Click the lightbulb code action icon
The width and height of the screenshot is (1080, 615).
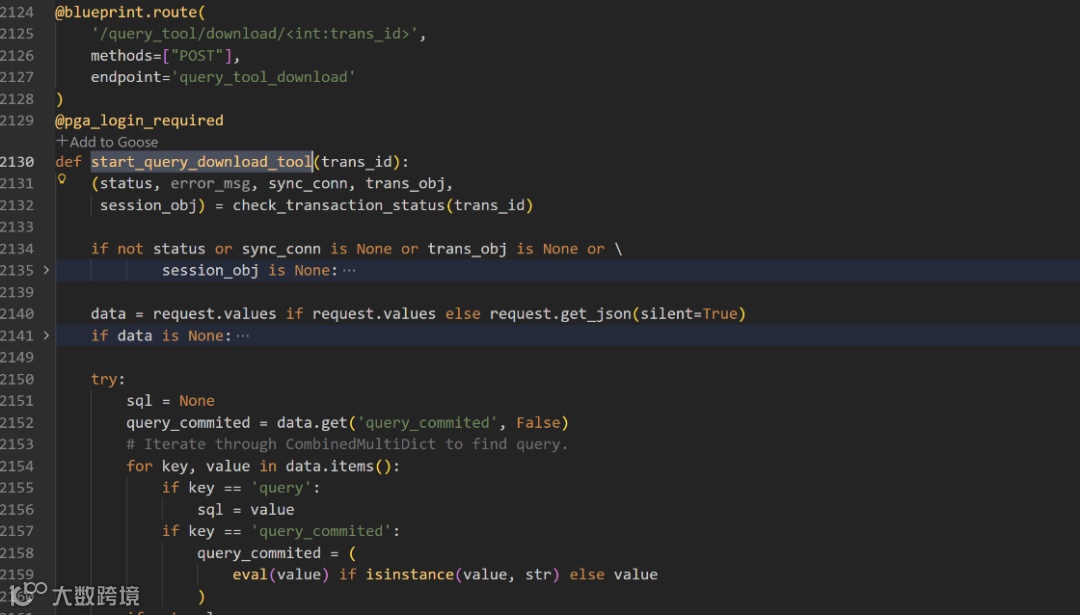[x=62, y=179]
